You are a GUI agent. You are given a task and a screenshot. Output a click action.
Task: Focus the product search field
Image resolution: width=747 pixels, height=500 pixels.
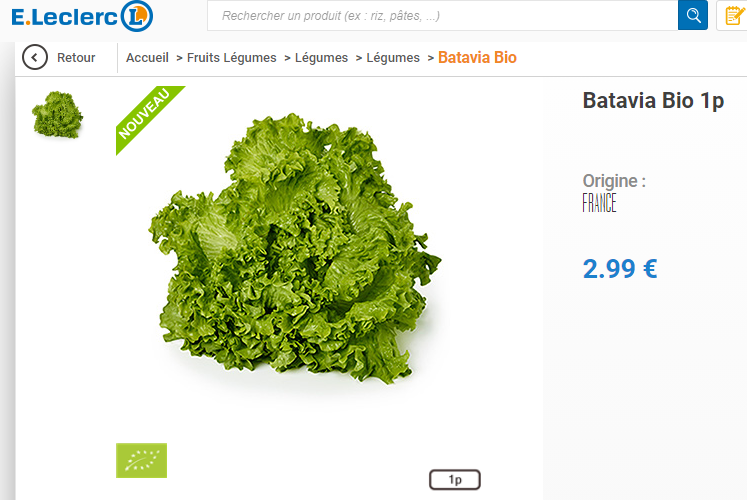click(443, 16)
